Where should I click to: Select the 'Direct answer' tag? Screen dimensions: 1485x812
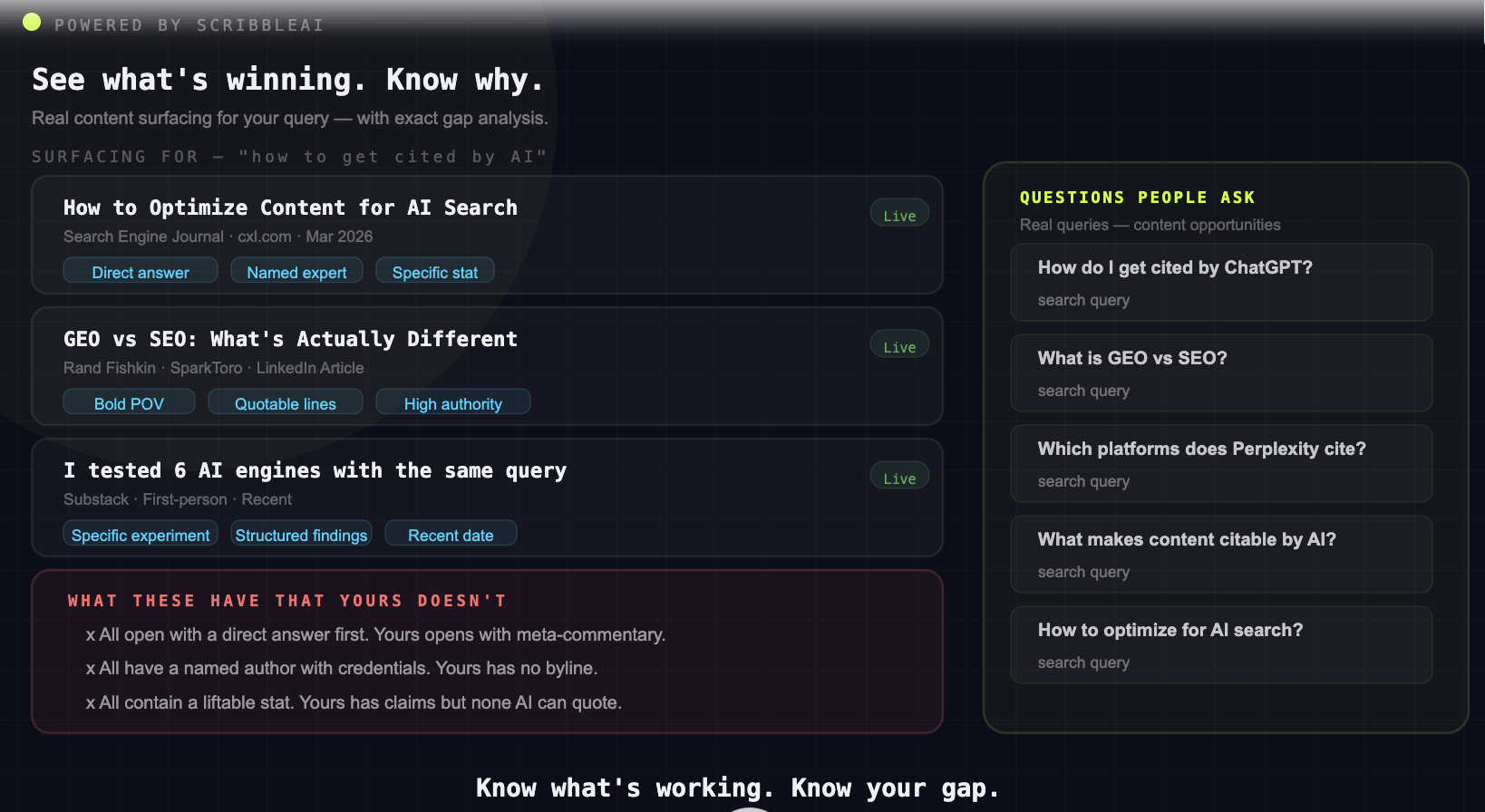141,271
